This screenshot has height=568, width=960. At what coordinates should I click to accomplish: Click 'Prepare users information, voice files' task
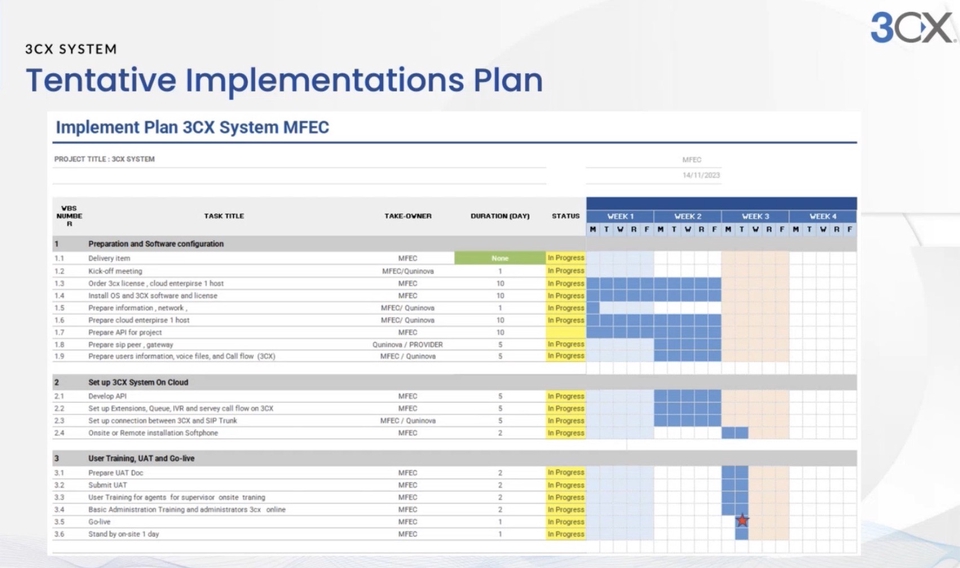182,356
